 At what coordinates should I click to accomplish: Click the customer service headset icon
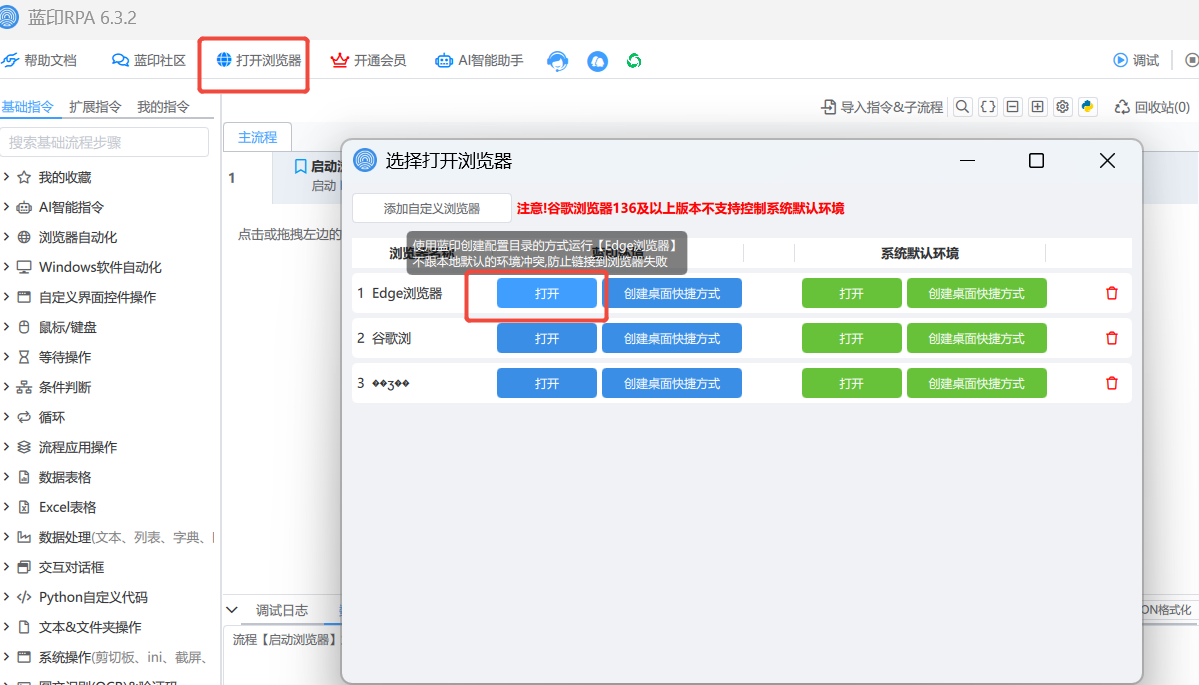click(557, 61)
